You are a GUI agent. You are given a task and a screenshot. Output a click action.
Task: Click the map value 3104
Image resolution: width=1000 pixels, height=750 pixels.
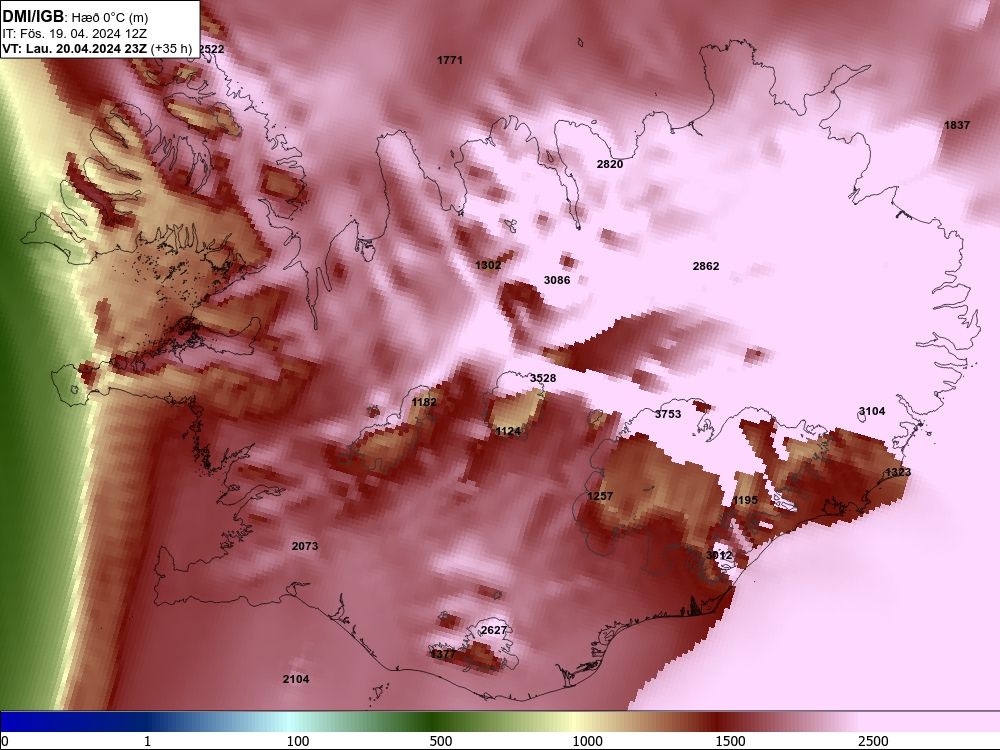click(x=872, y=411)
